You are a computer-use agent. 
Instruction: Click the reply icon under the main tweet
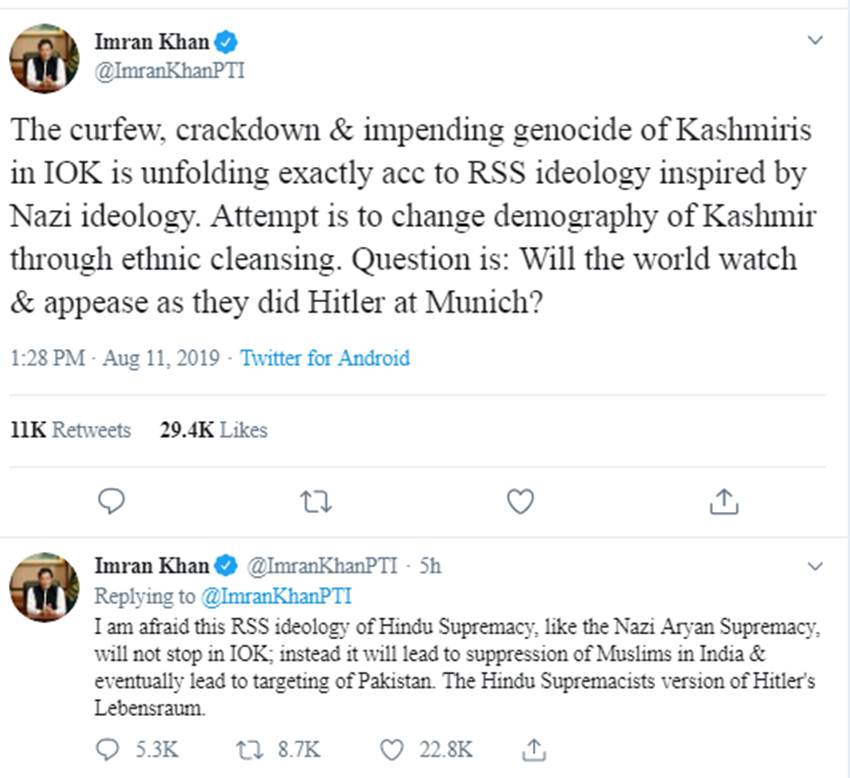point(113,501)
